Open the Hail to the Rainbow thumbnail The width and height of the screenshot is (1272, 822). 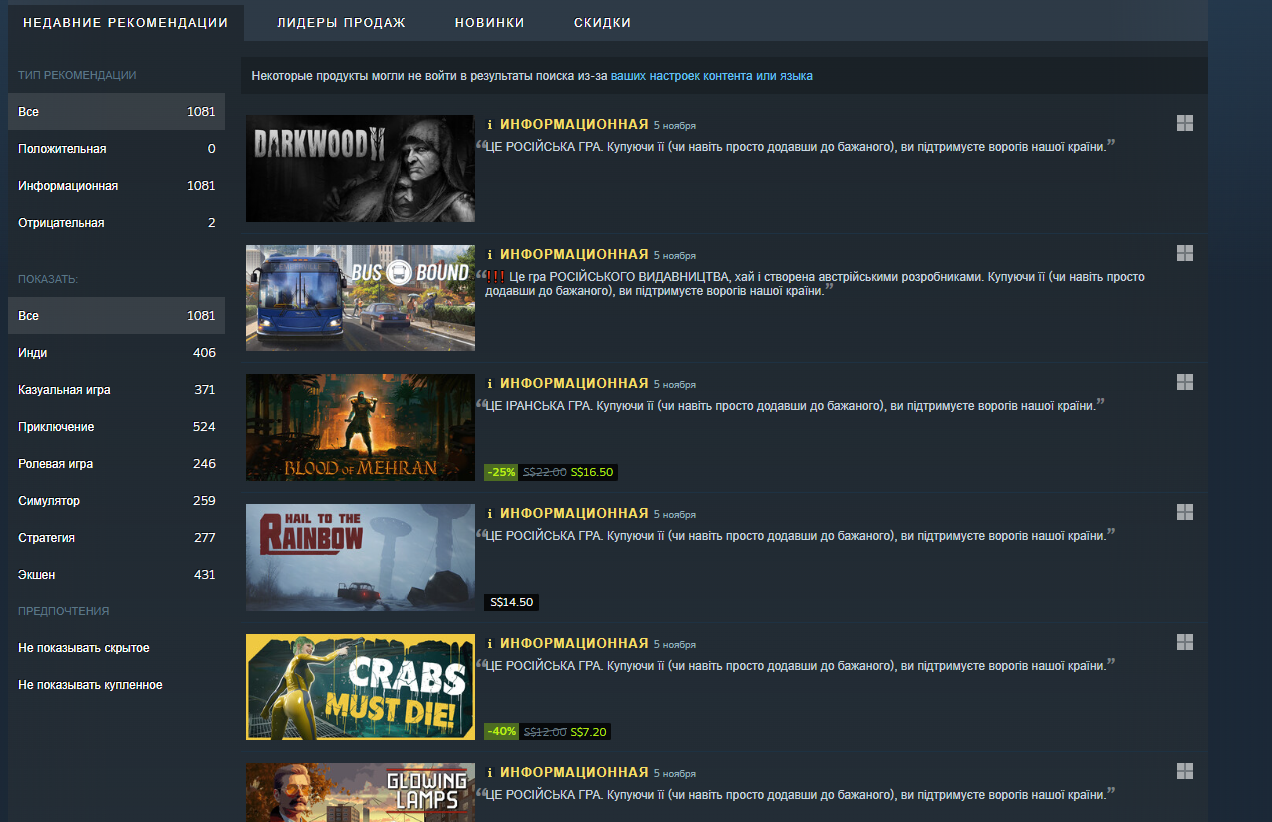point(360,557)
